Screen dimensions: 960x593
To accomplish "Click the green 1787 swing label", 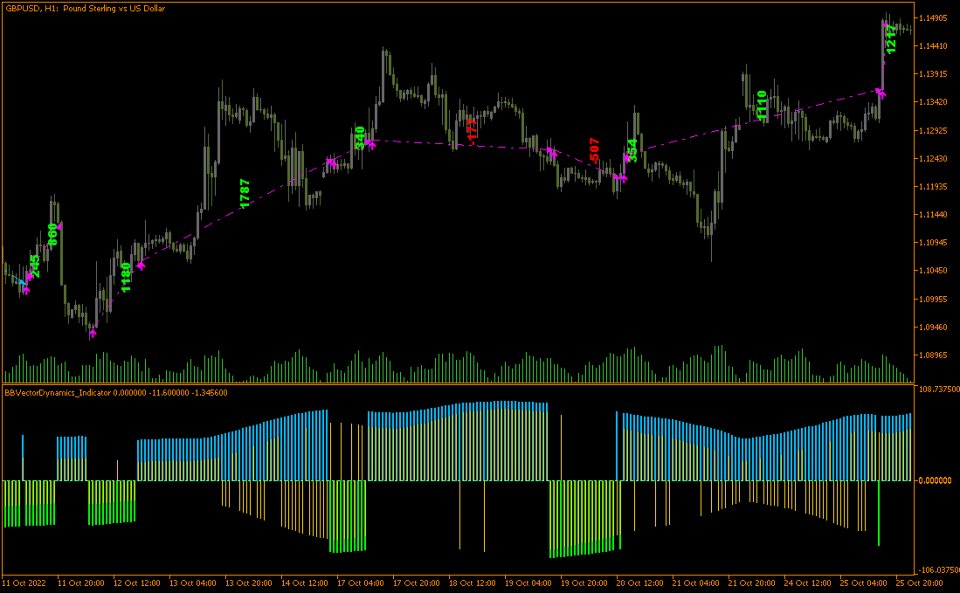I will click(x=243, y=193).
